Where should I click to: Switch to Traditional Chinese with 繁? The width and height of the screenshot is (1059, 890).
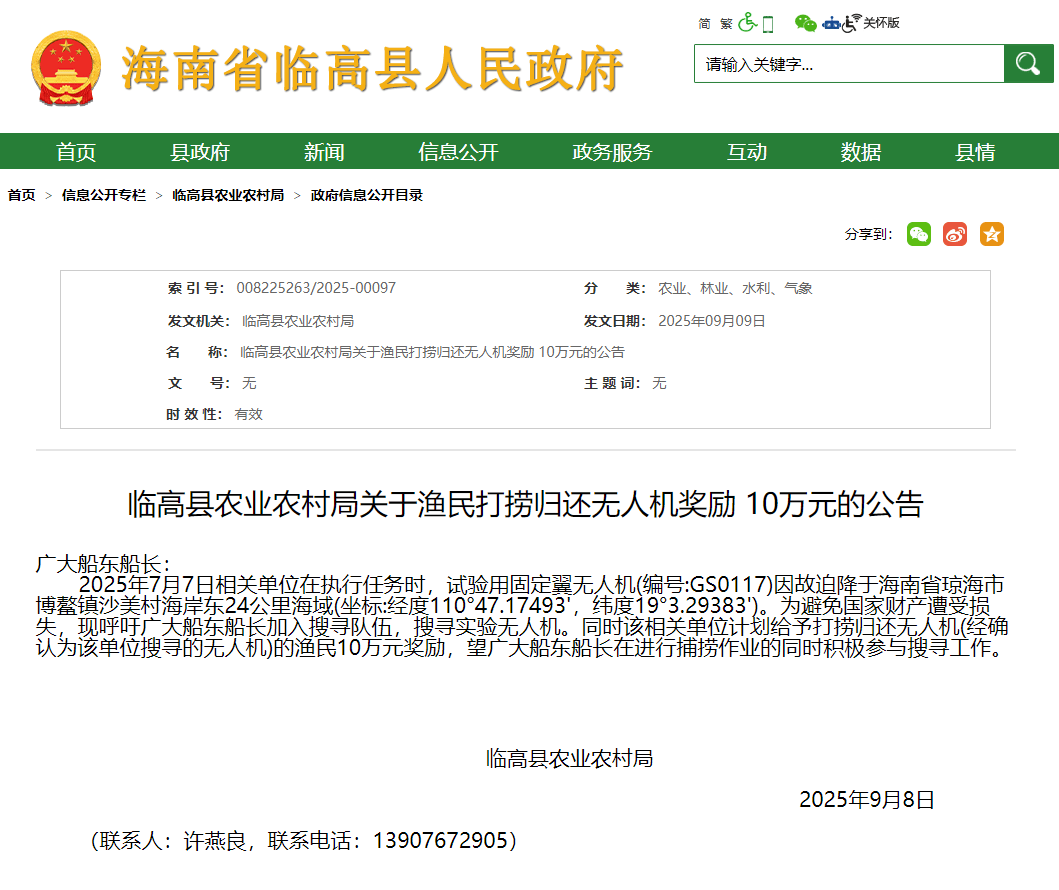[x=726, y=23]
